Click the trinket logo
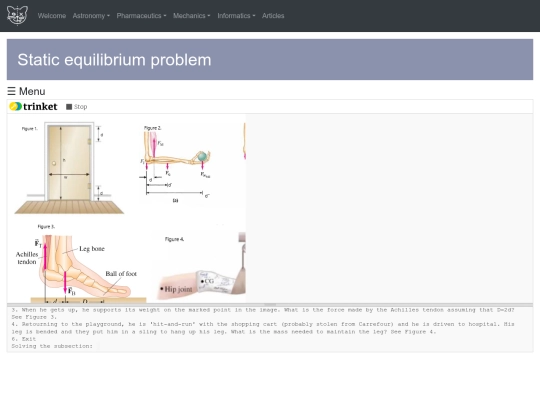 (x=33, y=106)
